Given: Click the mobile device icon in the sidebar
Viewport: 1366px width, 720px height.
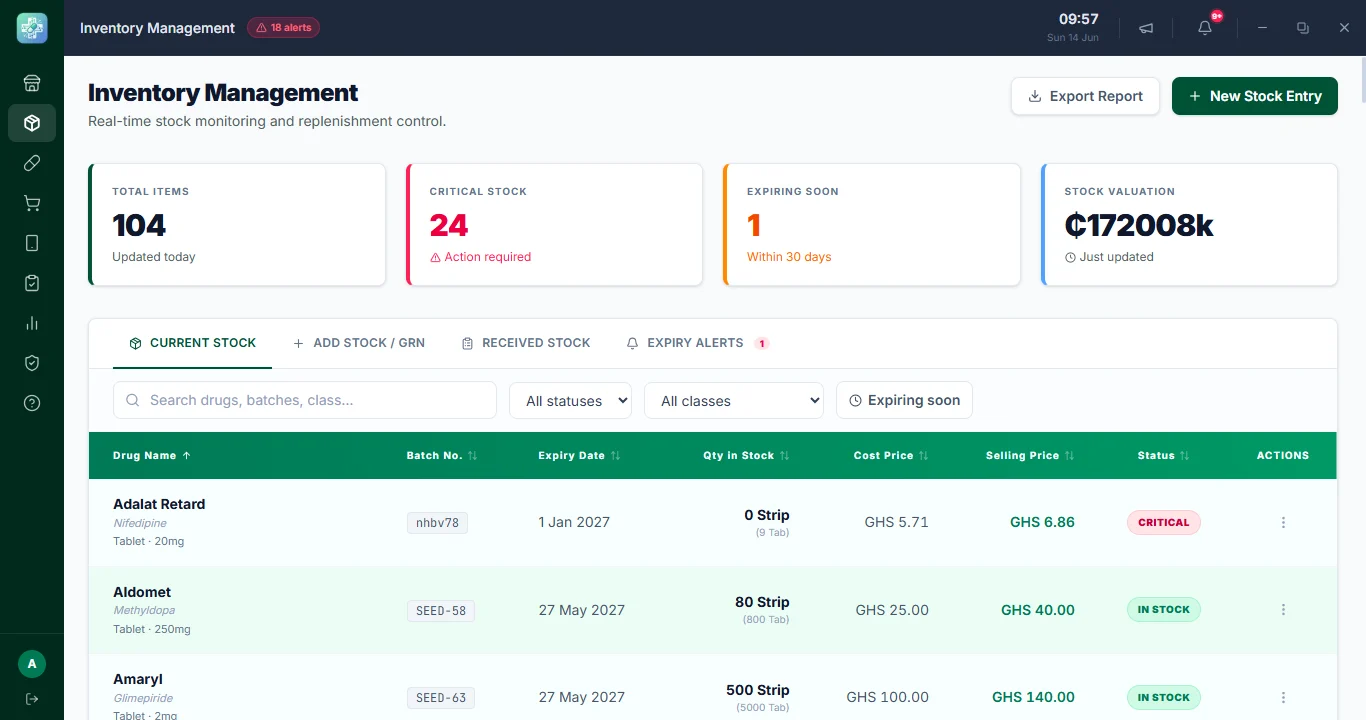Looking at the screenshot, I should point(32,243).
